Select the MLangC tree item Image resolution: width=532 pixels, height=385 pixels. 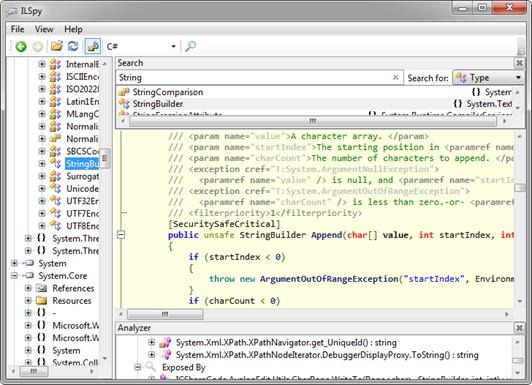(82, 114)
